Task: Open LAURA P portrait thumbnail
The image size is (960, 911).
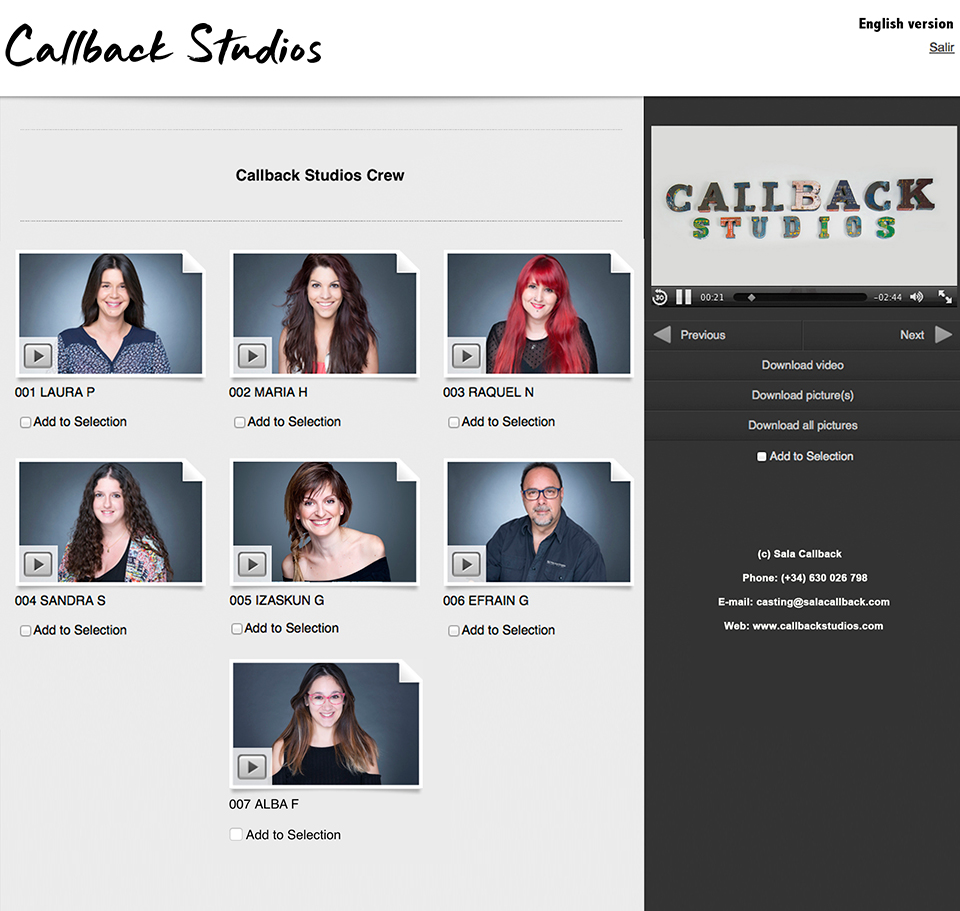Action: 110,313
